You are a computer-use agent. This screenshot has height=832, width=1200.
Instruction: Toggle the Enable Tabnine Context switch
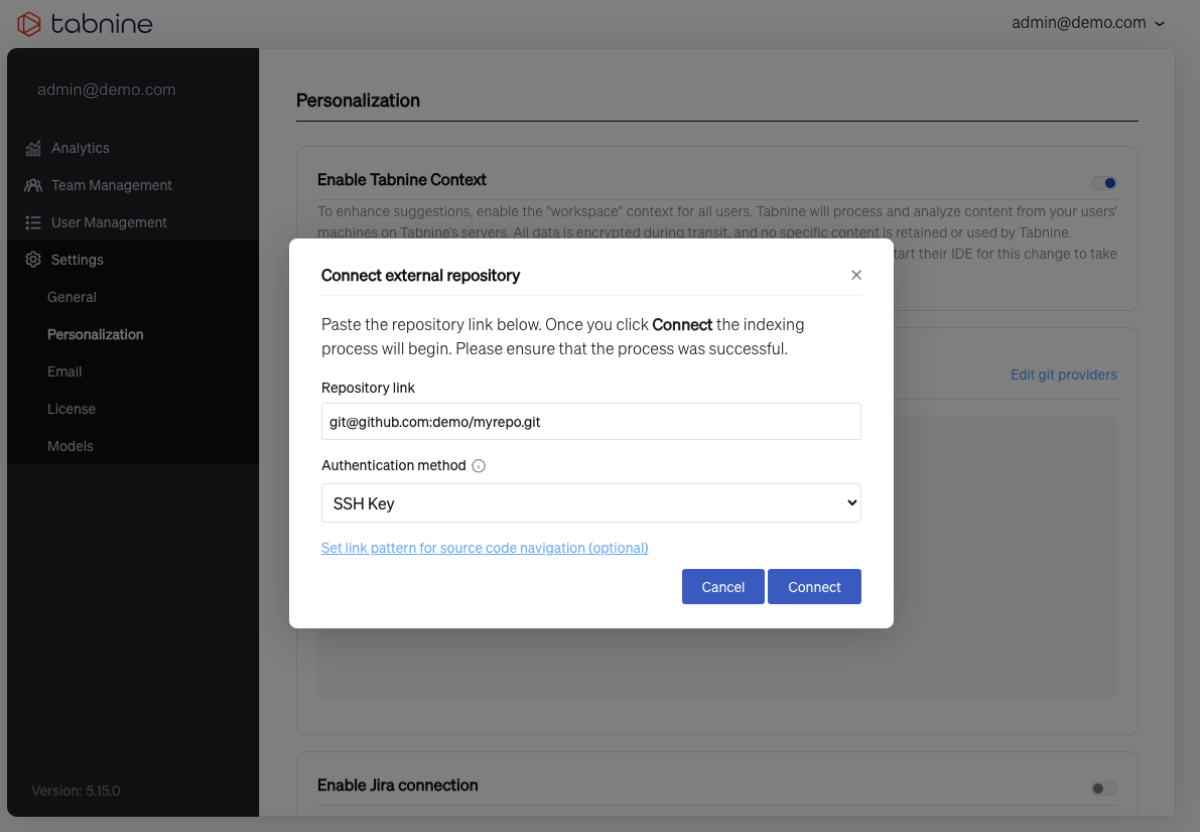pos(1104,183)
